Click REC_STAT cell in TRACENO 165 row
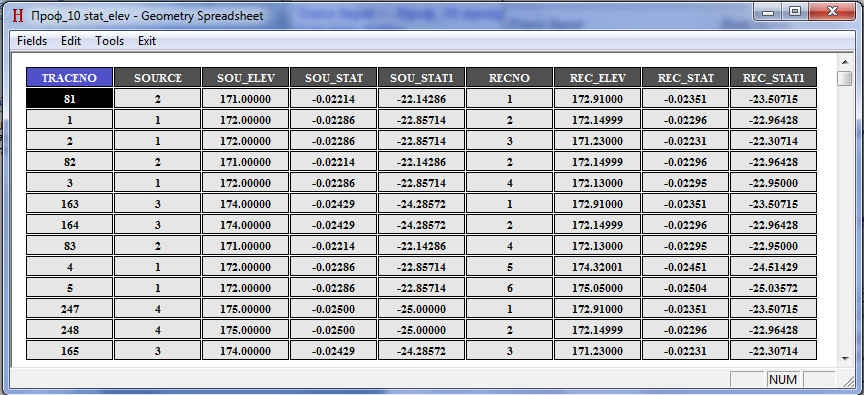Image resolution: width=864 pixels, height=395 pixels. click(x=685, y=351)
